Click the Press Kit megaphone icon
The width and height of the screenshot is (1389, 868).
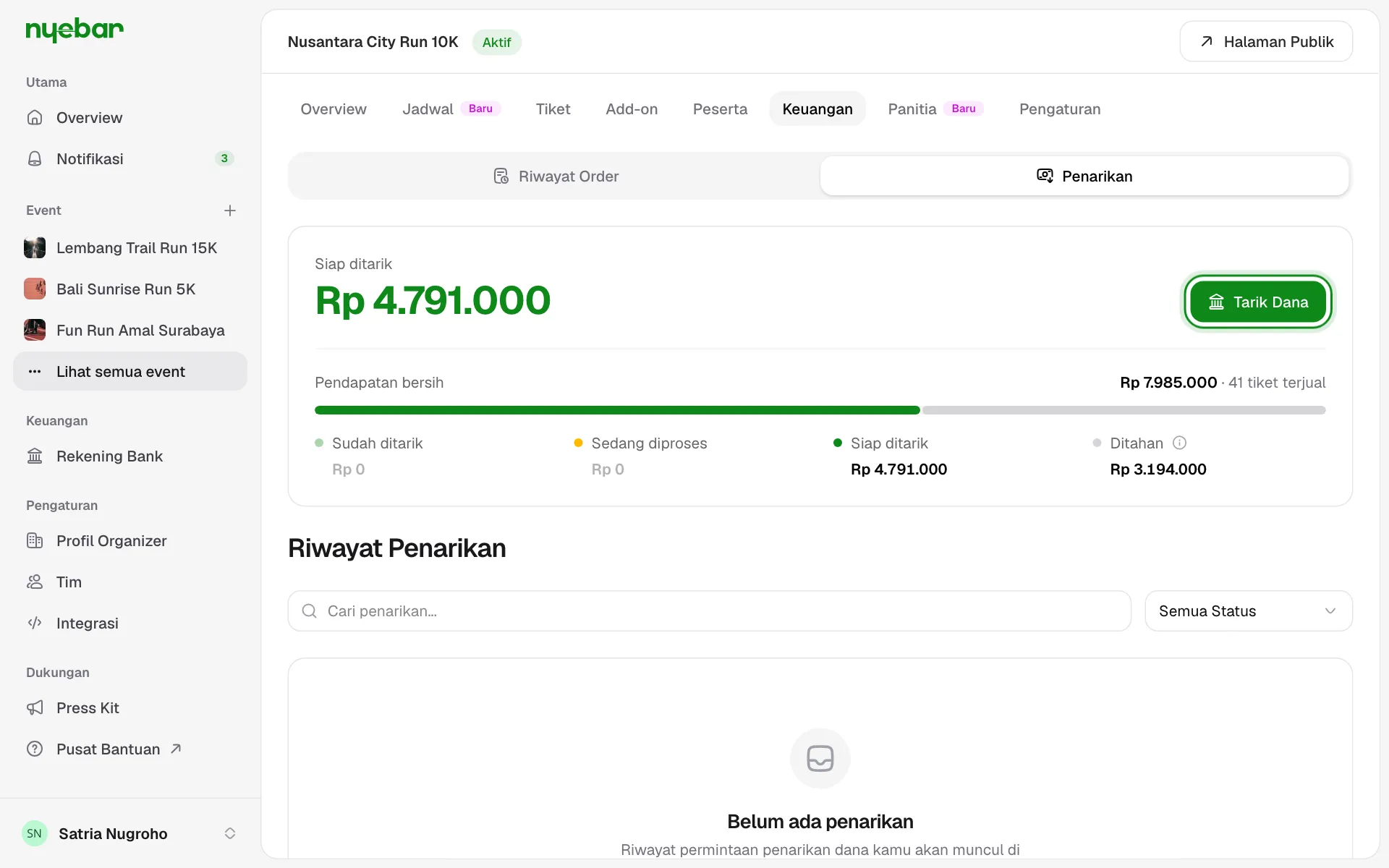35,708
